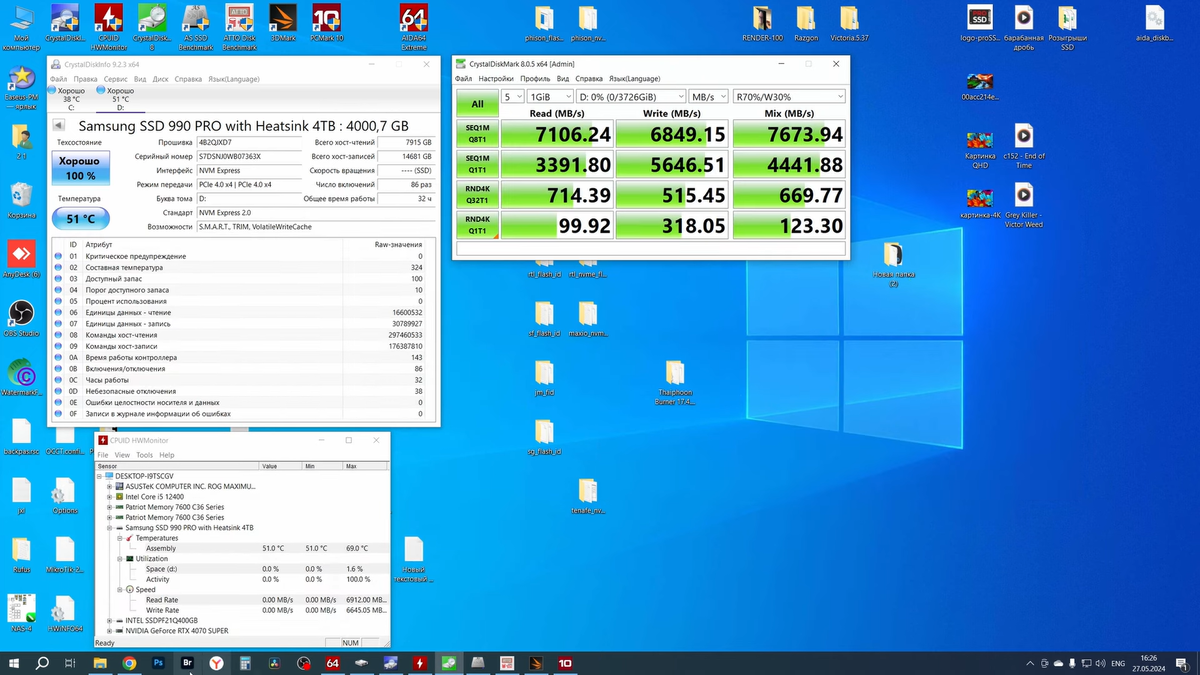Open Сервис menu in CrystalDiskInfo
Image resolution: width=1200 pixels, height=675 pixels.
pos(116,79)
